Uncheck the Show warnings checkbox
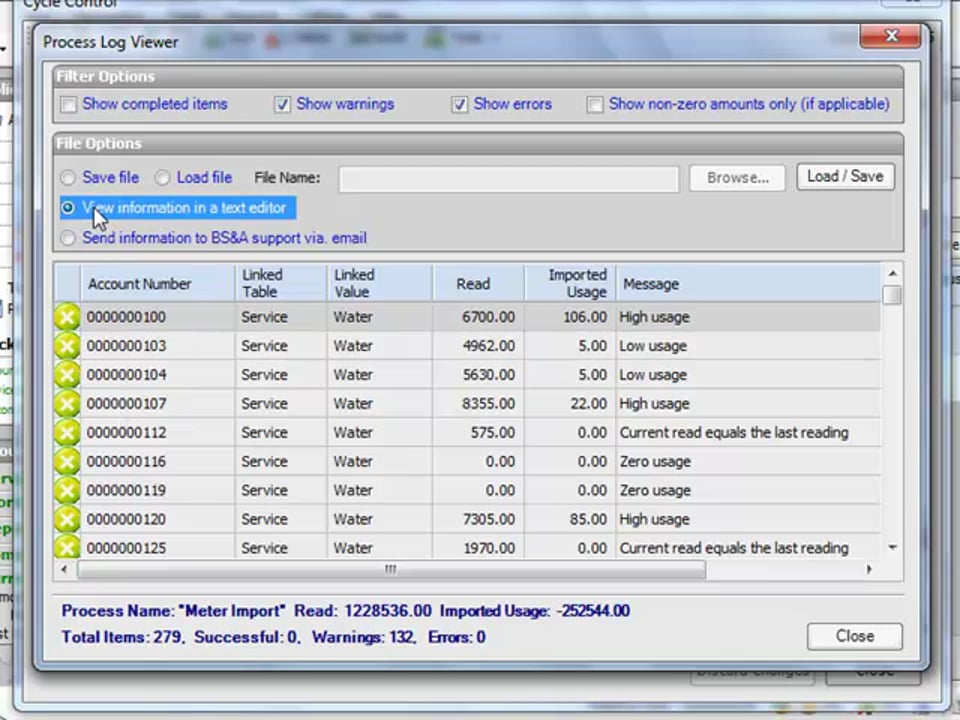 283,105
